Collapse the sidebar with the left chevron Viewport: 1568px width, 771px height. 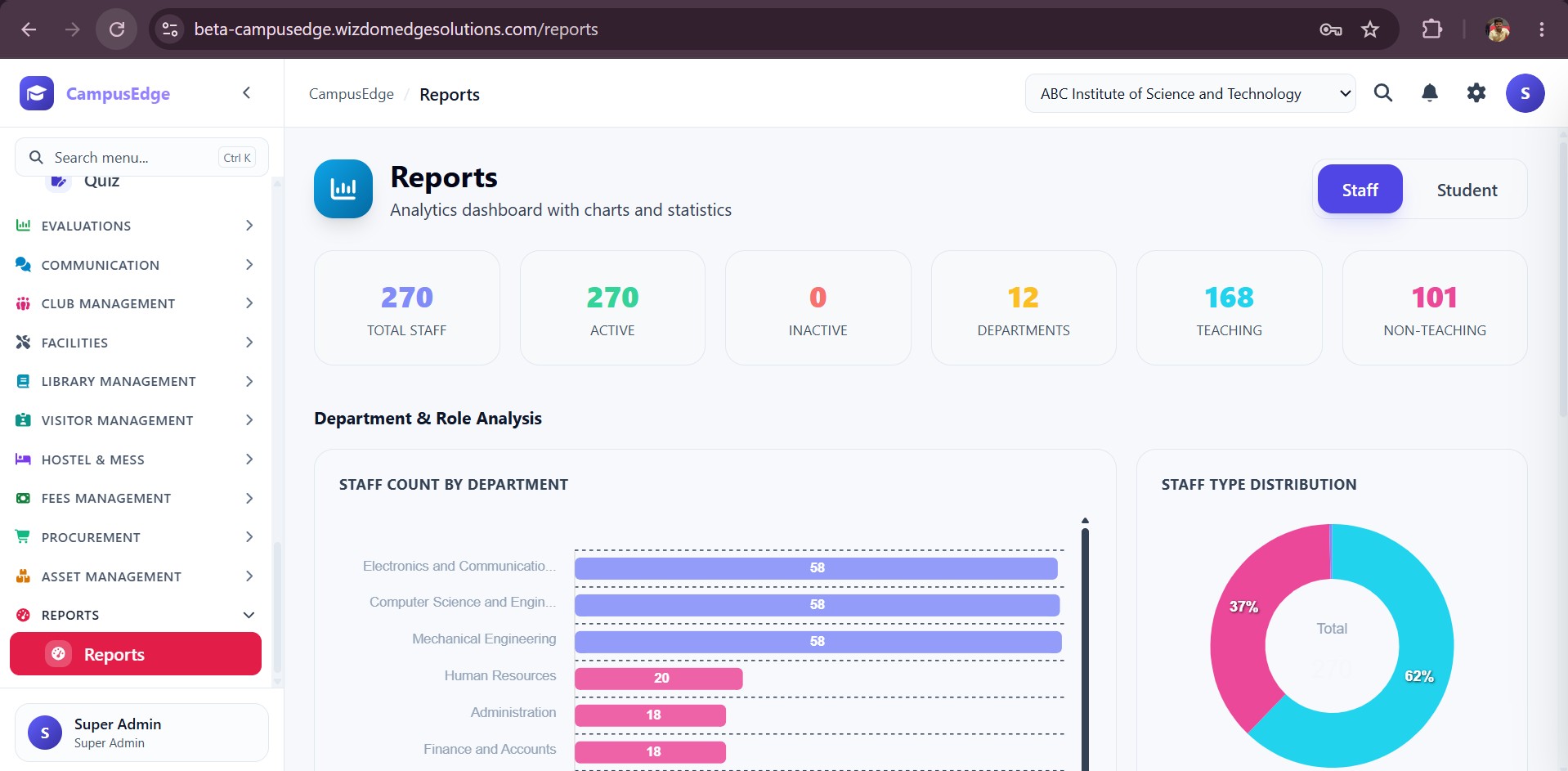246,93
